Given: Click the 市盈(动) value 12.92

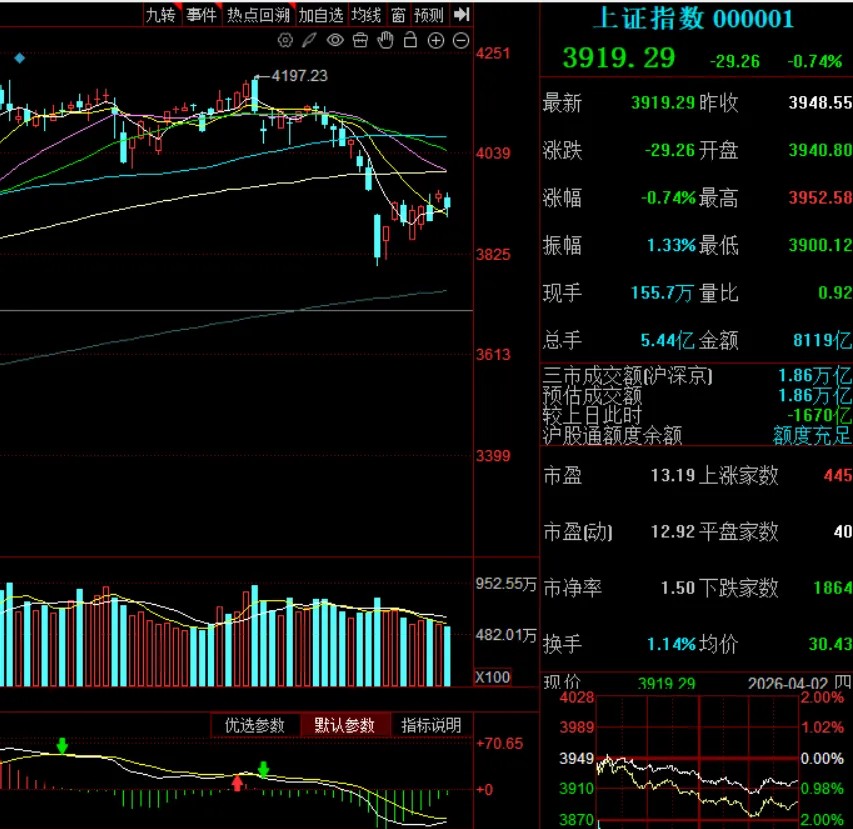Looking at the screenshot, I should 673,531.
